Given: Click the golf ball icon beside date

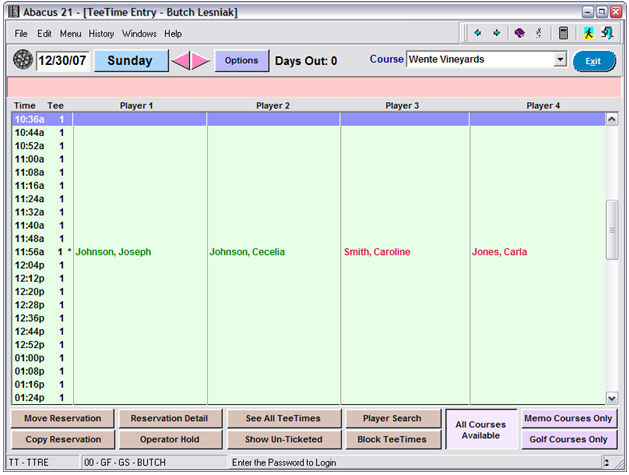Looking at the screenshot, I should pos(22,60).
